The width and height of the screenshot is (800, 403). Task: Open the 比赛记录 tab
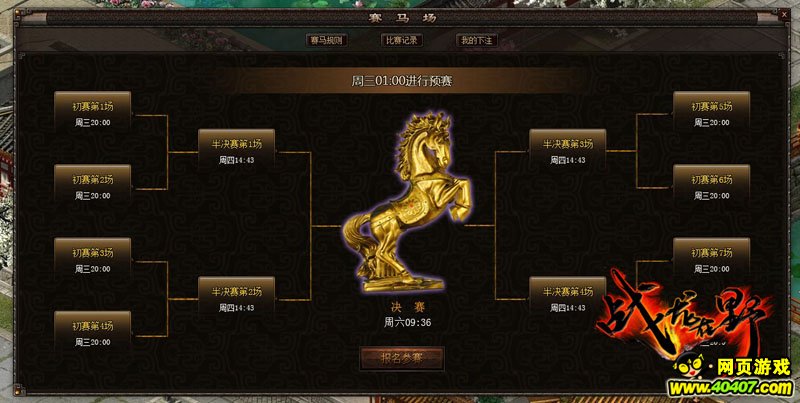click(402, 40)
